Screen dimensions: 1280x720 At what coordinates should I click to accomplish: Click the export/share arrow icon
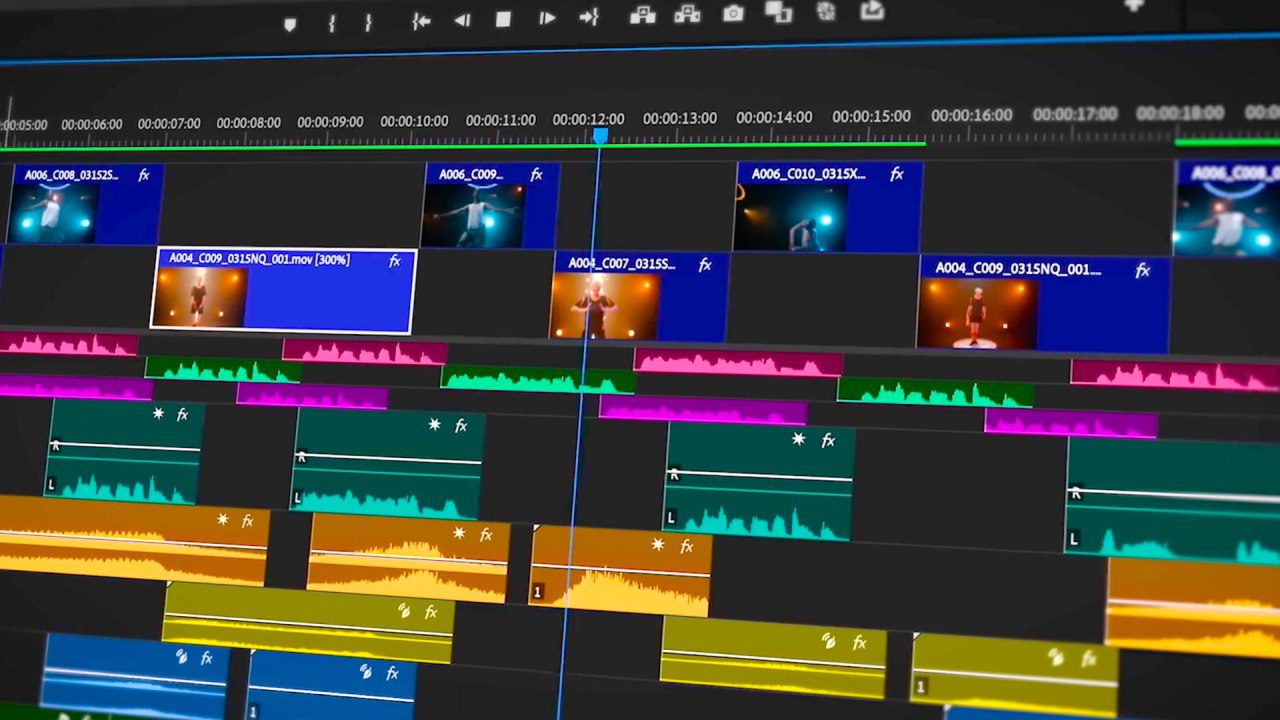(x=872, y=10)
